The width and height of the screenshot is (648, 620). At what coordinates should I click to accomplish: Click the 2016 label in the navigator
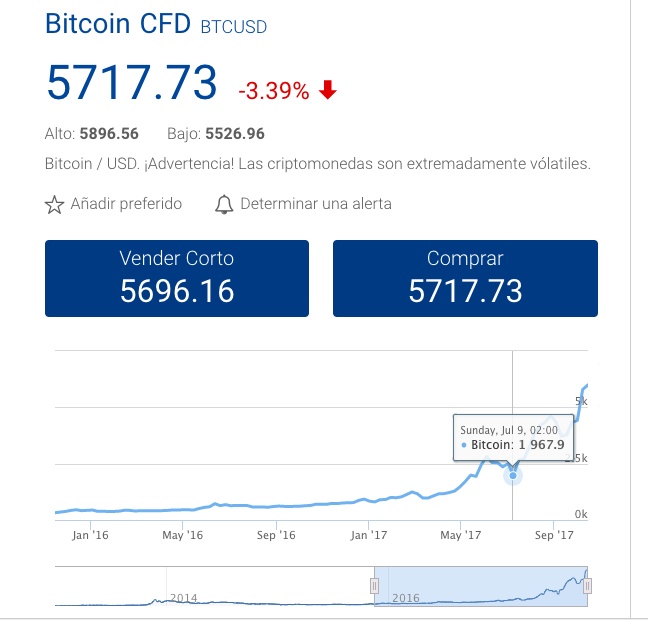(405, 597)
